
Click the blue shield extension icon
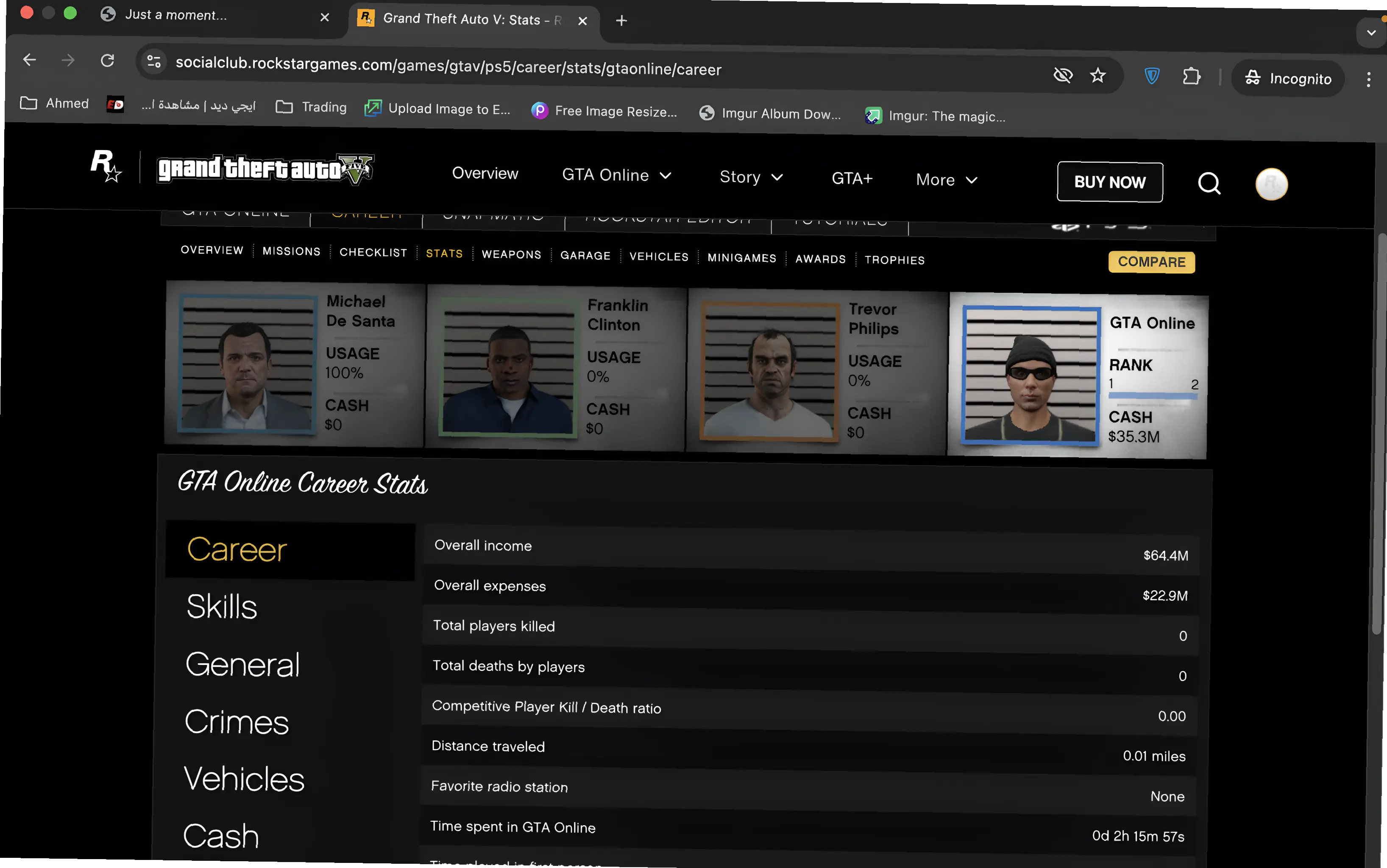(1152, 76)
